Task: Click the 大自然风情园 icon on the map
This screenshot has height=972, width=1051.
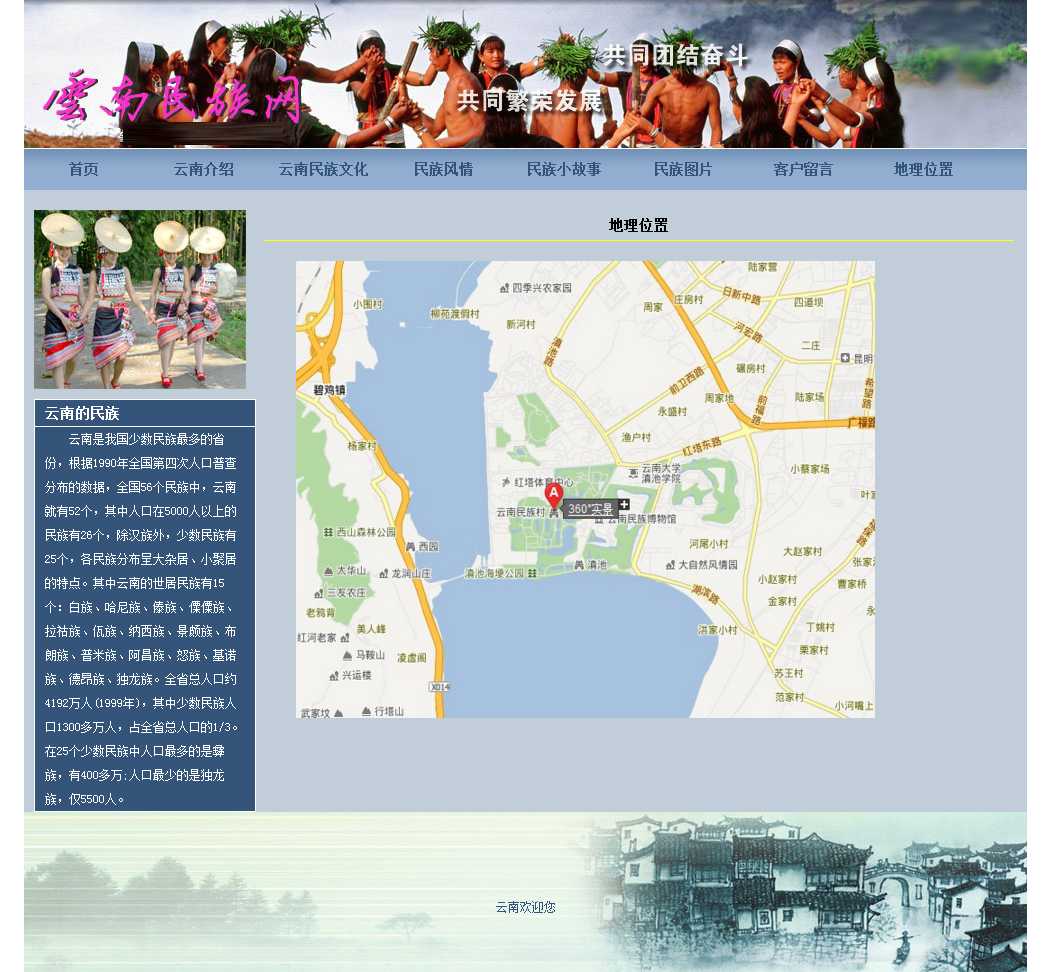Action: tap(670, 564)
